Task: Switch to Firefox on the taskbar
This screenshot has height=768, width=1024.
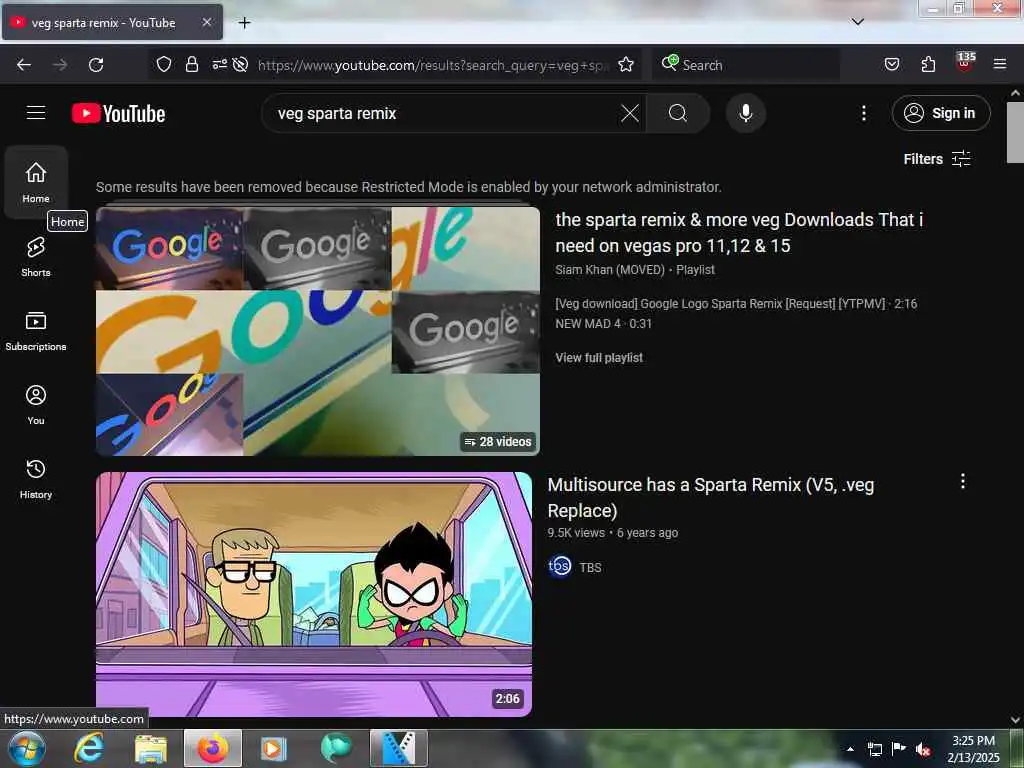Action: point(213,748)
